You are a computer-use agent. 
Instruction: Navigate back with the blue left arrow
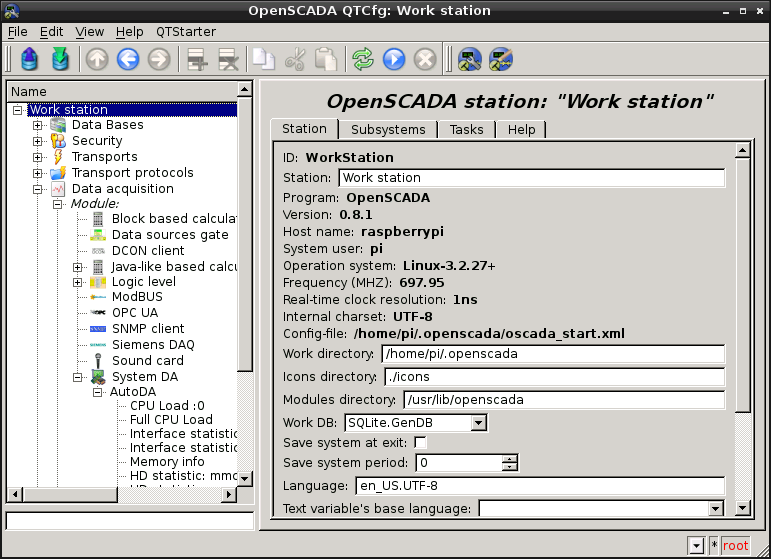128,59
